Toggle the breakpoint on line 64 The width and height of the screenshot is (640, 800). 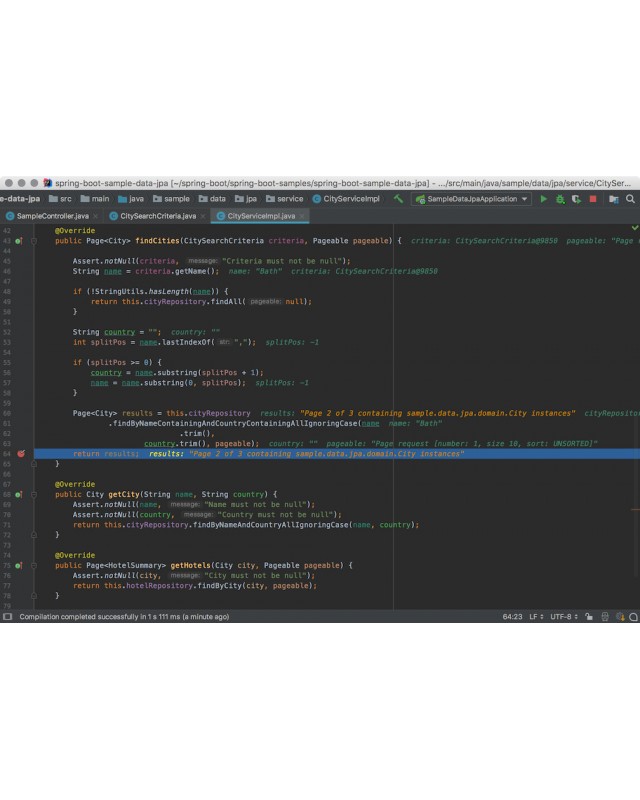[x=20, y=454]
